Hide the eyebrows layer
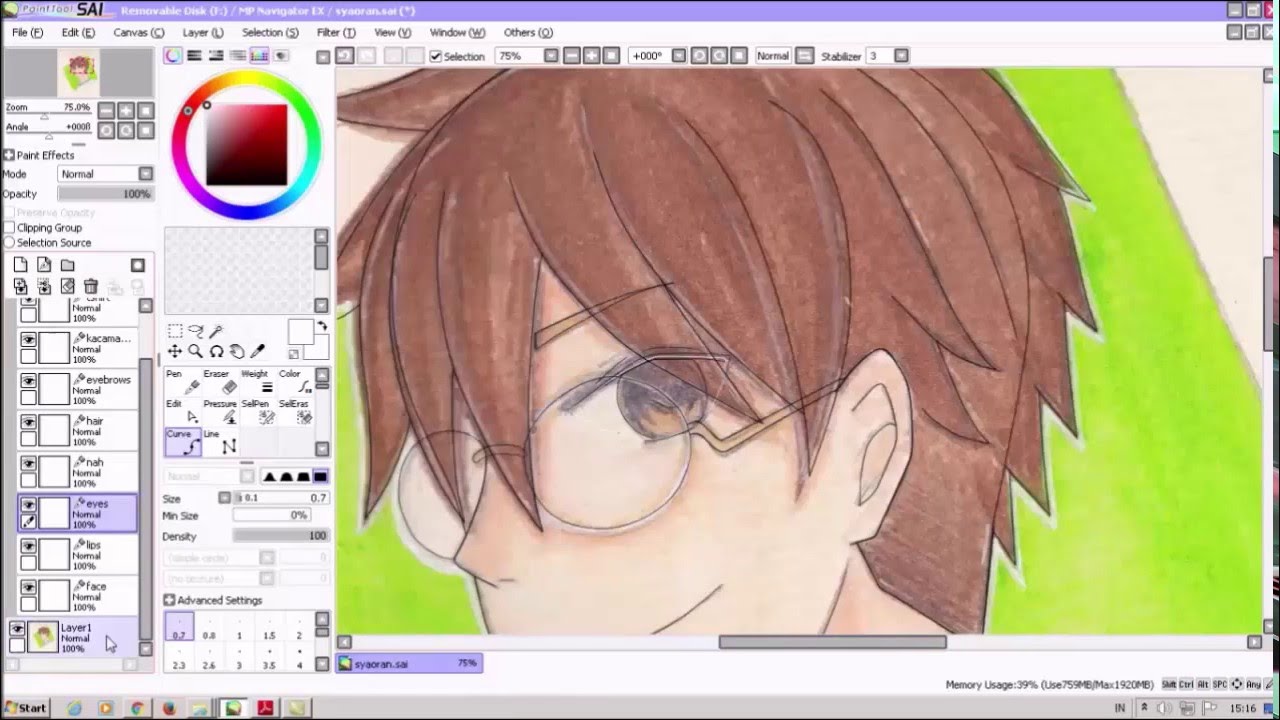The height and width of the screenshot is (720, 1280). tap(28, 381)
